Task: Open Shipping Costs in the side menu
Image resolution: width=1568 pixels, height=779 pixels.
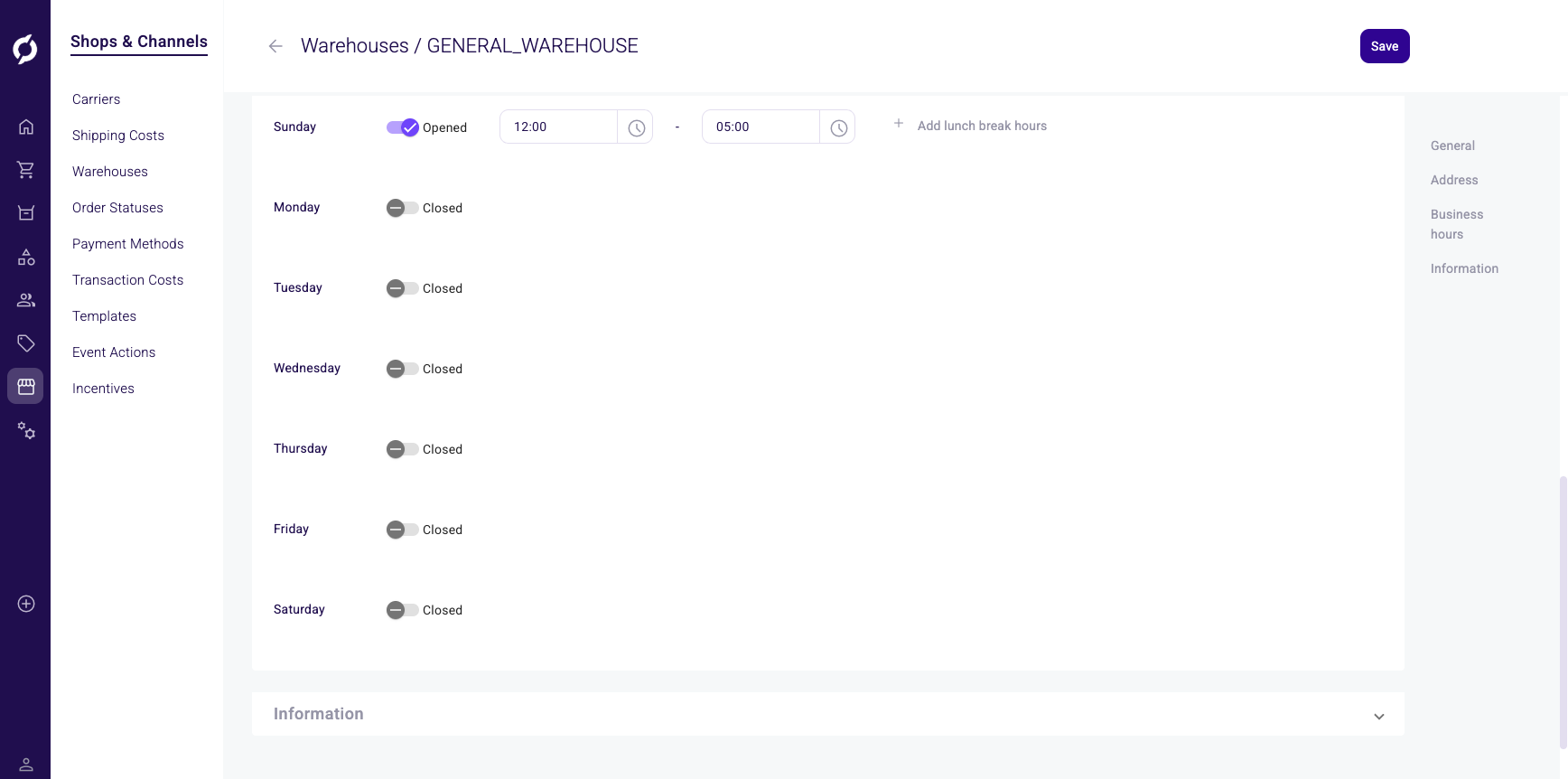Action: pyautogui.click(x=118, y=136)
